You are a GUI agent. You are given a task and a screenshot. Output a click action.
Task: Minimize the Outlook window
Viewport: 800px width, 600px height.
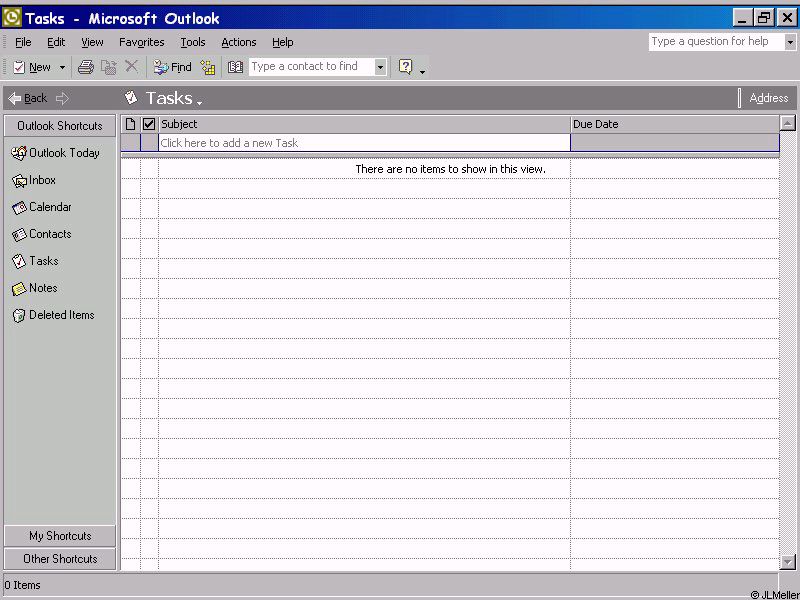point(742,18)
